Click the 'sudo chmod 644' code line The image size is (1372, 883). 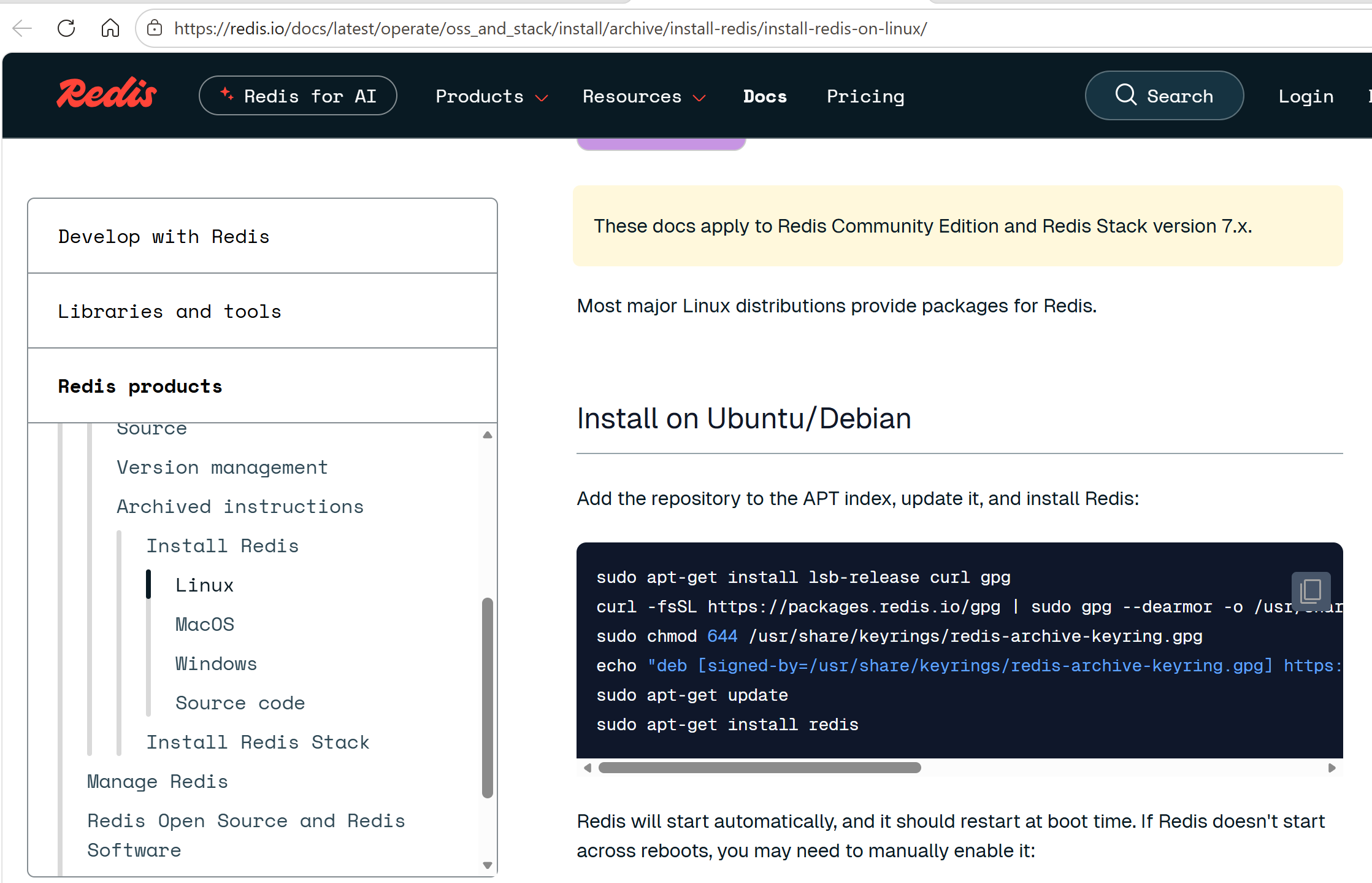899,636
